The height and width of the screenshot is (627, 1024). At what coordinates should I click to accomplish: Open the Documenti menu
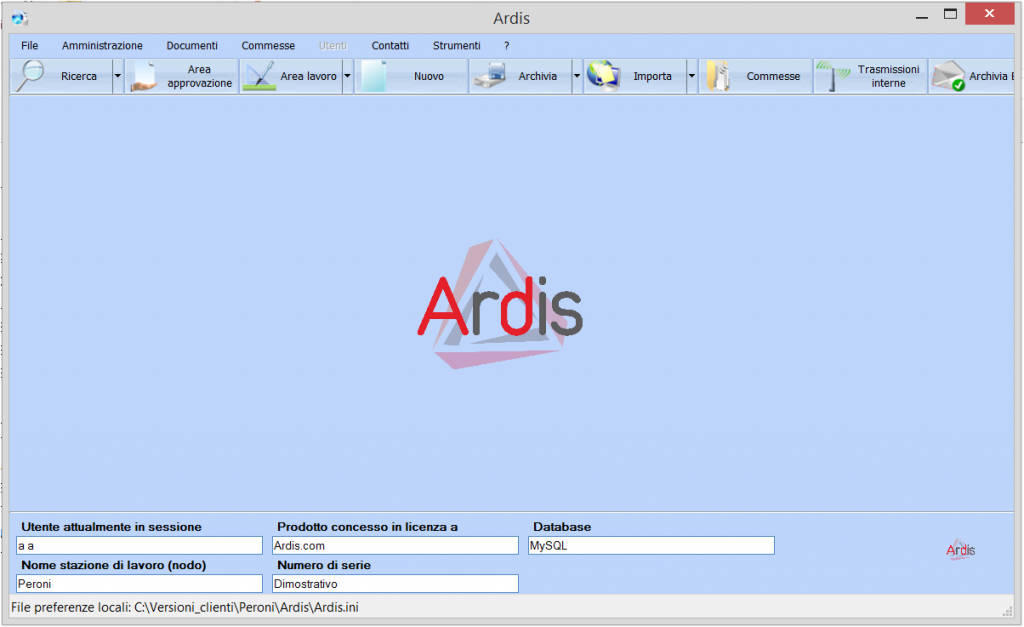[x=192, y=45]
